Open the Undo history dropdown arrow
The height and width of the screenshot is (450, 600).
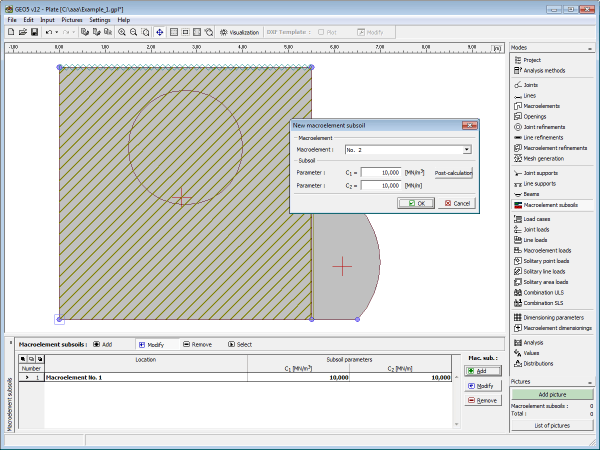(57, 32)
